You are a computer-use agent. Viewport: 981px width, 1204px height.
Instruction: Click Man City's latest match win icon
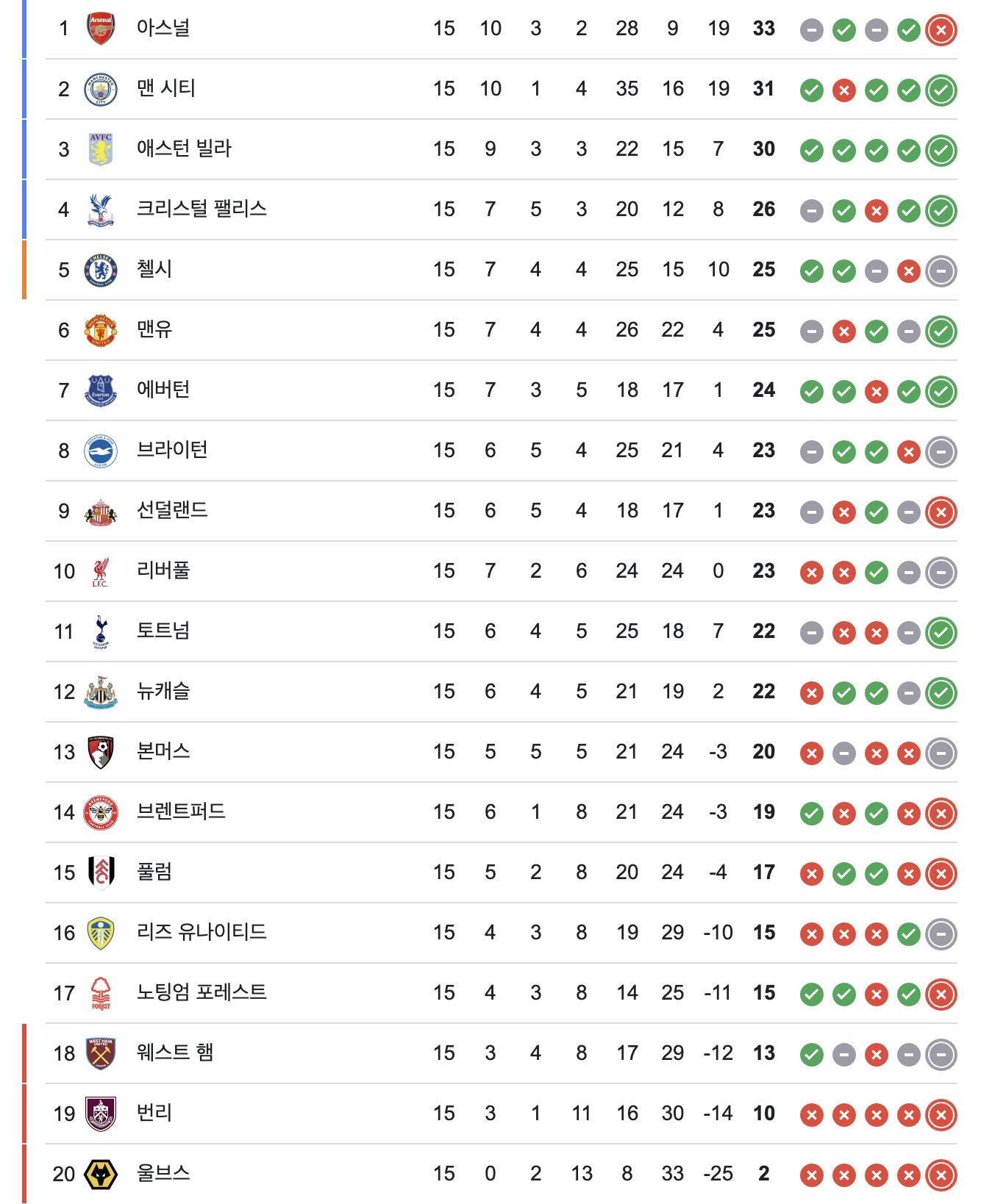(x=941, y=90)
